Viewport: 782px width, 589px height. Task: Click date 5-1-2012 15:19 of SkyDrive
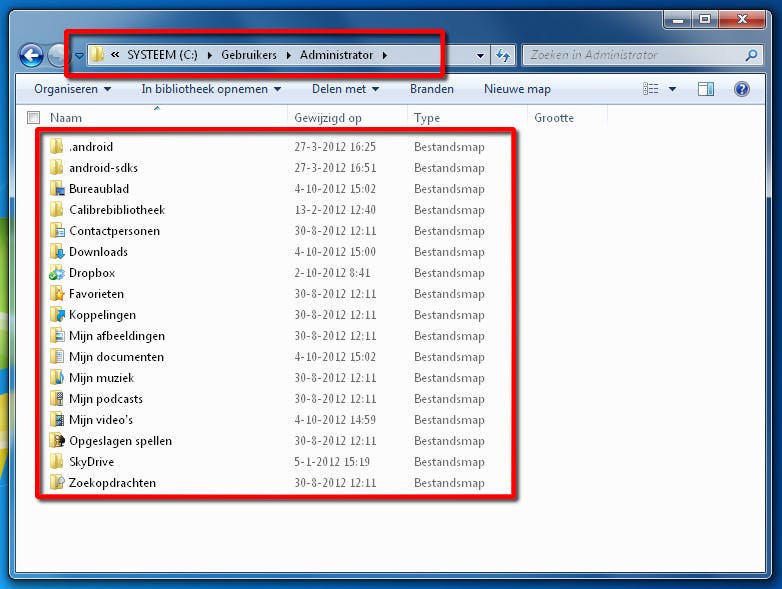[x=332, y=462]
